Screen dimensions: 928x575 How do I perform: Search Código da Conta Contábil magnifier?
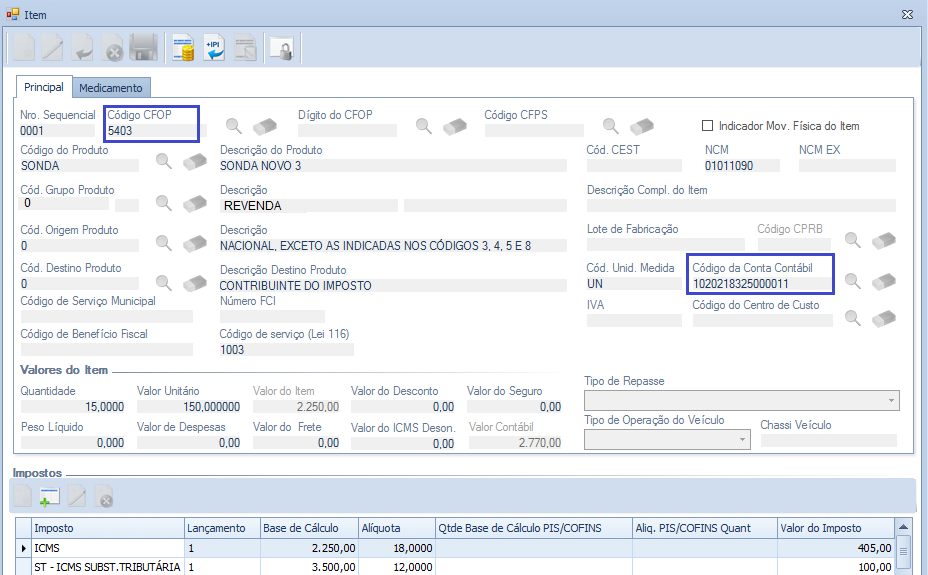pyautogui.click(x=853, y=280)
